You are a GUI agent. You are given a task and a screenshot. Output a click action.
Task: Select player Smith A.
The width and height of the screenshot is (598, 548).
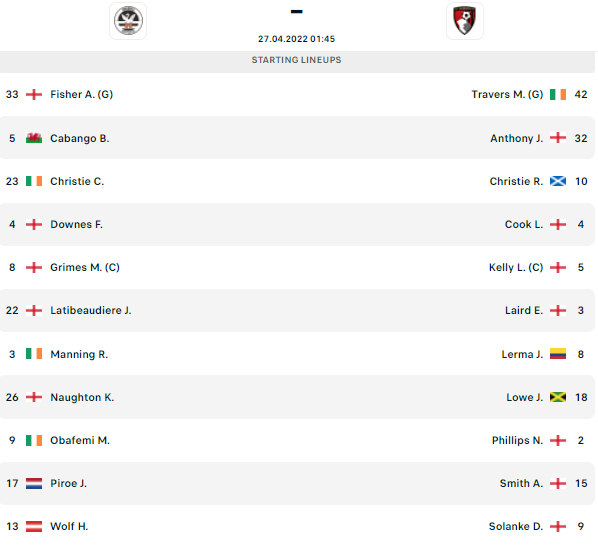tap(521, 483)
